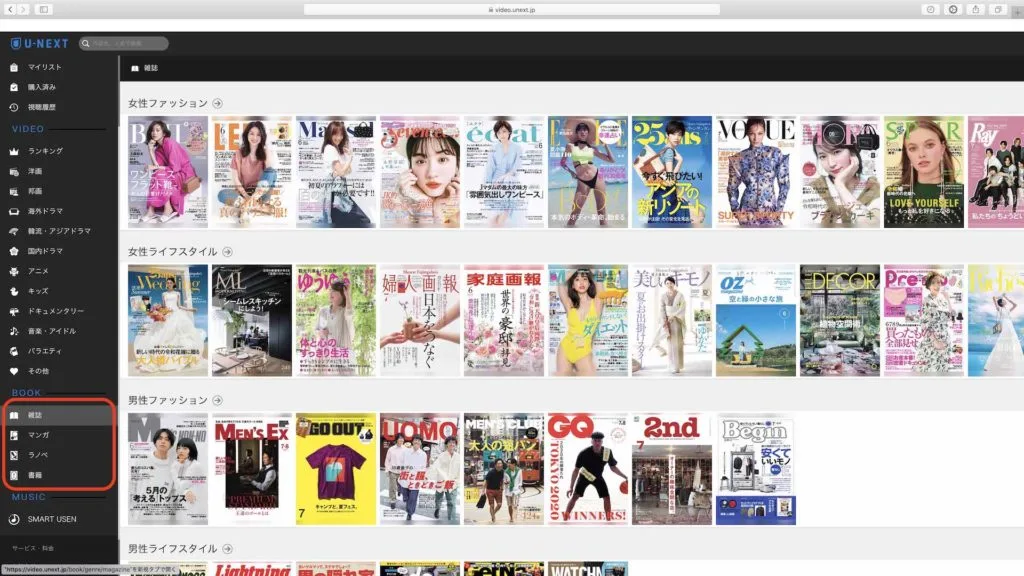This screenshot has height=576, width=1024.
Task: Open the ELLE DECOR magazine cover
Action: tap(840, 321)
